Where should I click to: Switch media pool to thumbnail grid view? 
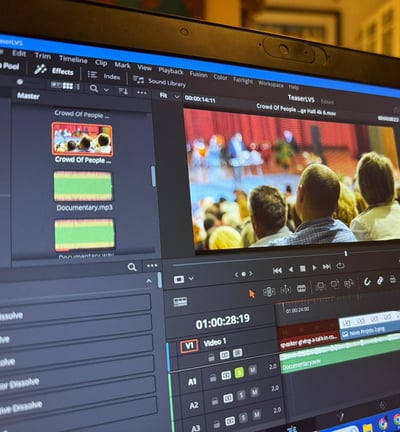68,86
